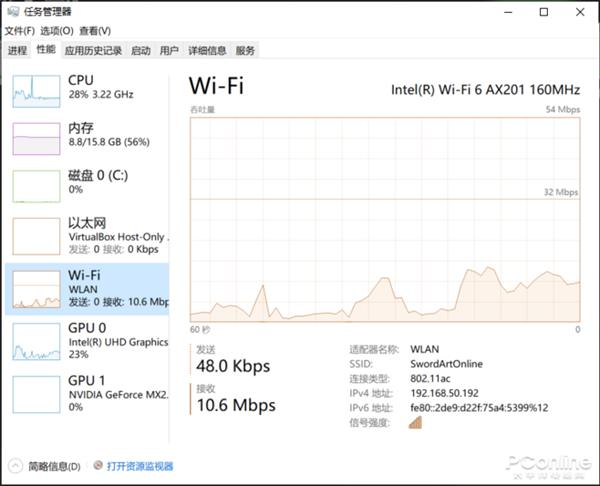600x486 pixels.
Task: Click the resource monitor icon
Action: click(97, 466)
